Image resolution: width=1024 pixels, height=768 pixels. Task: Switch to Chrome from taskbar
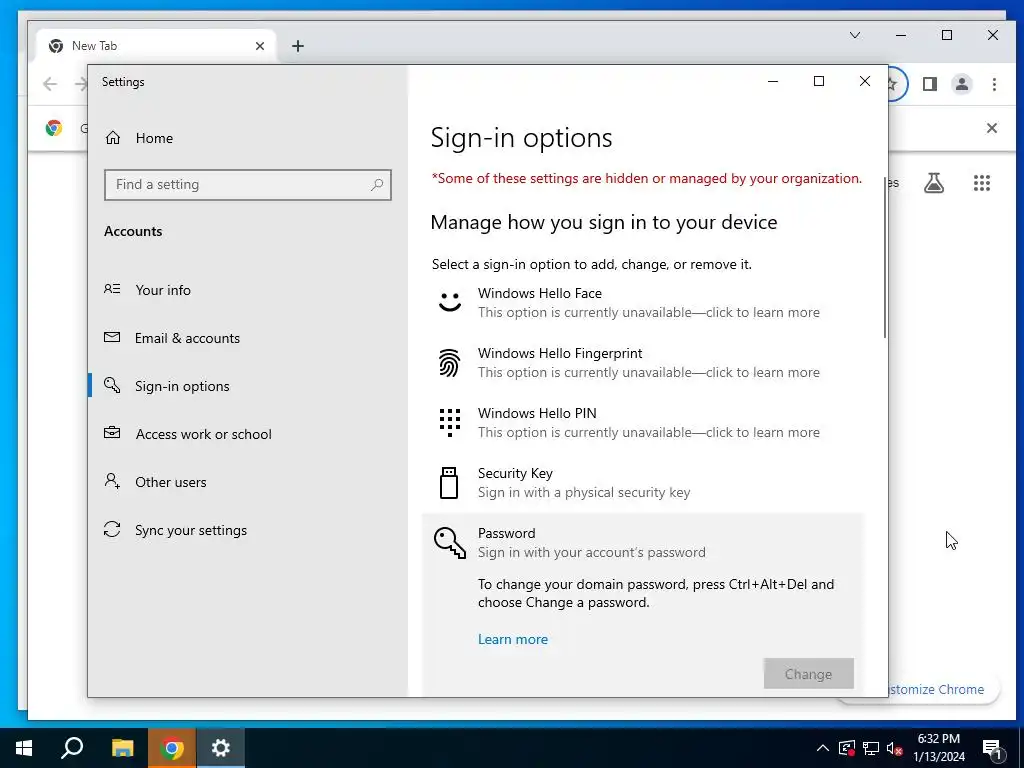(x=172, y=748)
